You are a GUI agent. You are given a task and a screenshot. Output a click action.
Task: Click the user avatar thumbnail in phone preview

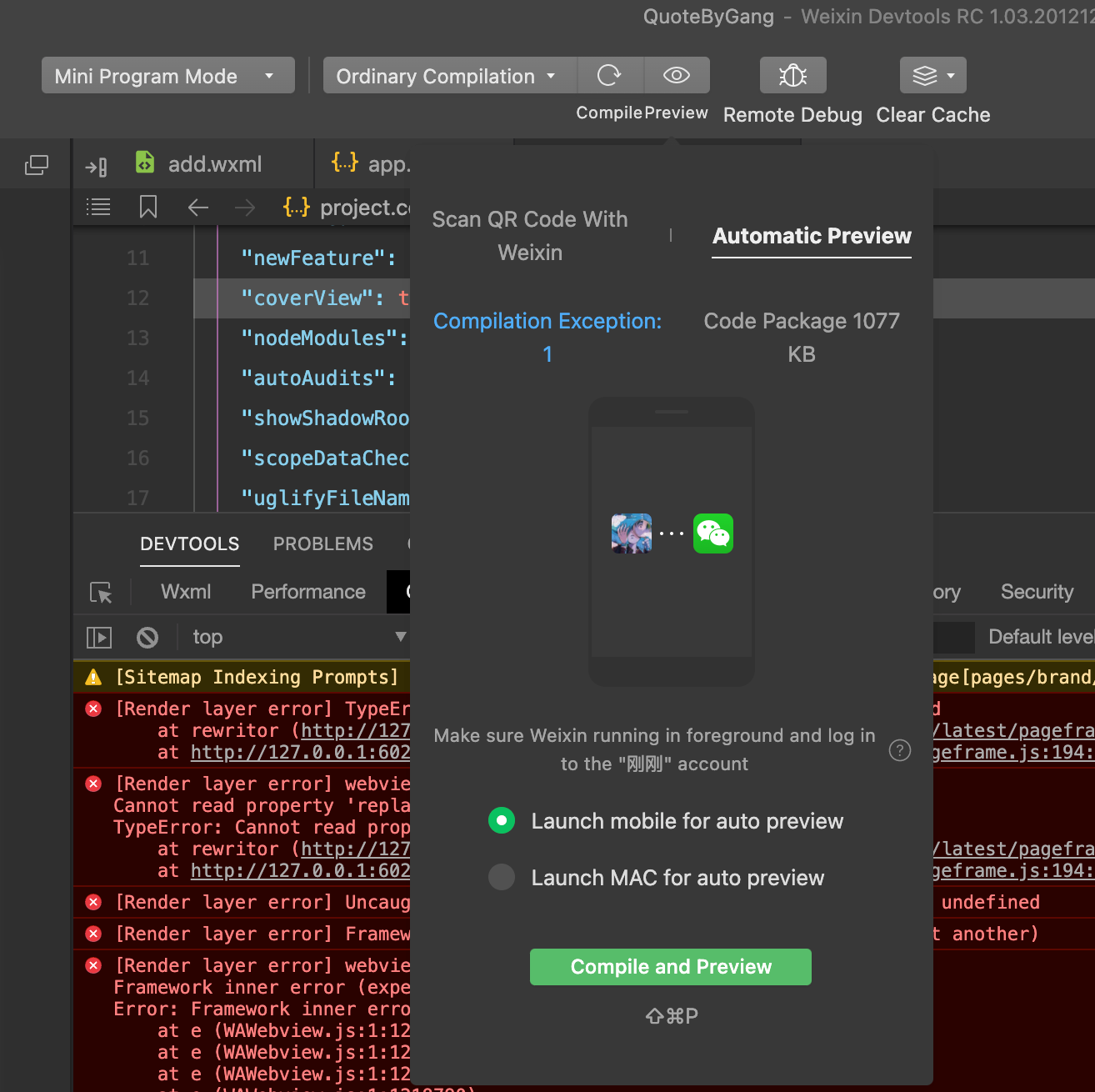pyautogui.click(x=632, y=533)
